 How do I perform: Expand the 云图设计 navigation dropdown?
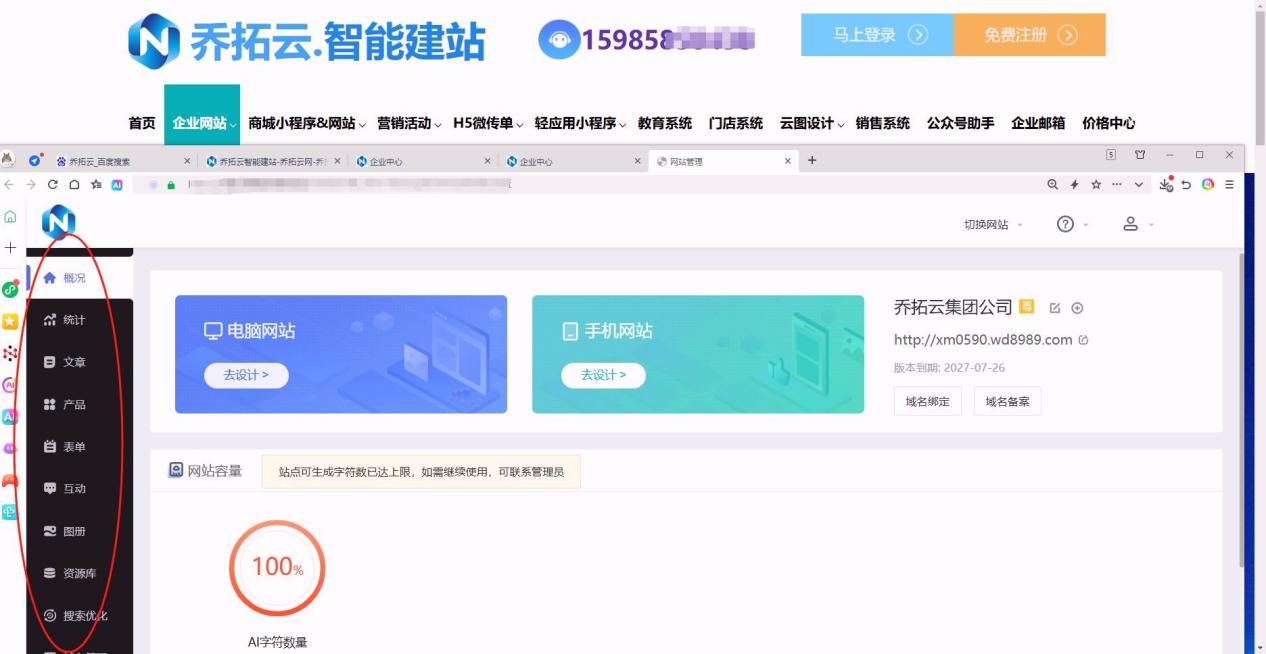813,123
